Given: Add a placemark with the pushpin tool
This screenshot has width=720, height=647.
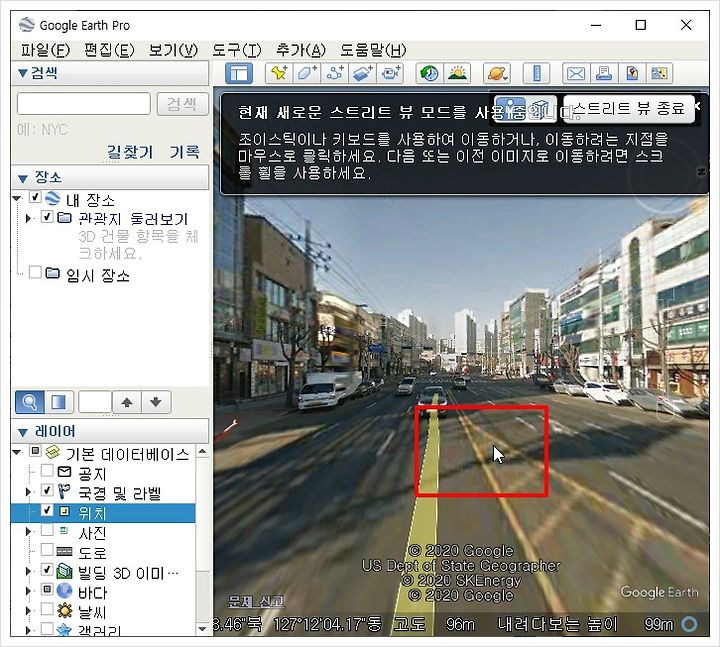Looking at the screenshot, I should pos(279,73).
